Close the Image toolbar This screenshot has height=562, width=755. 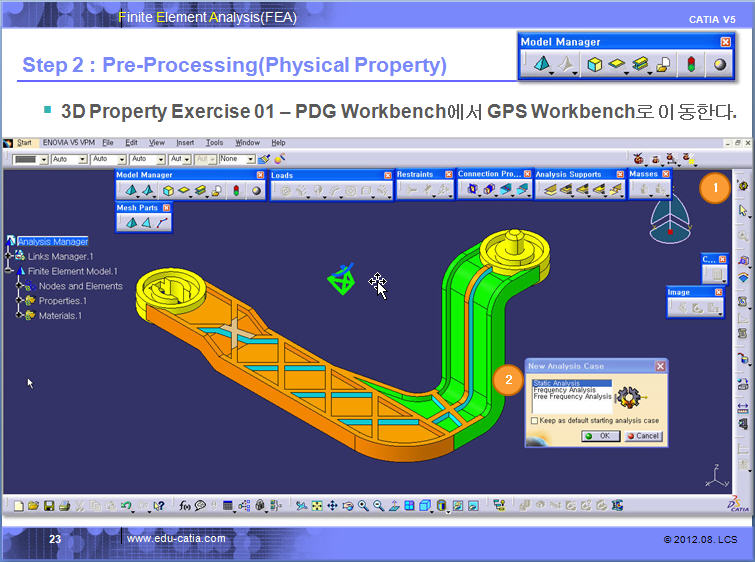(x=718, y=292)
